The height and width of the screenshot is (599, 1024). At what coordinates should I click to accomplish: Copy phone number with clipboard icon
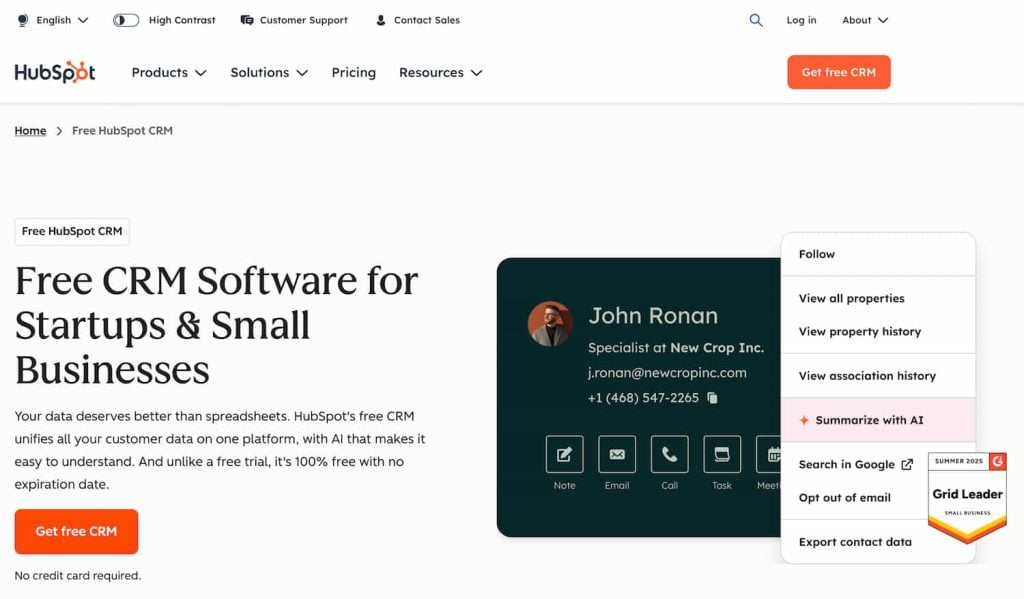[712, 398]
